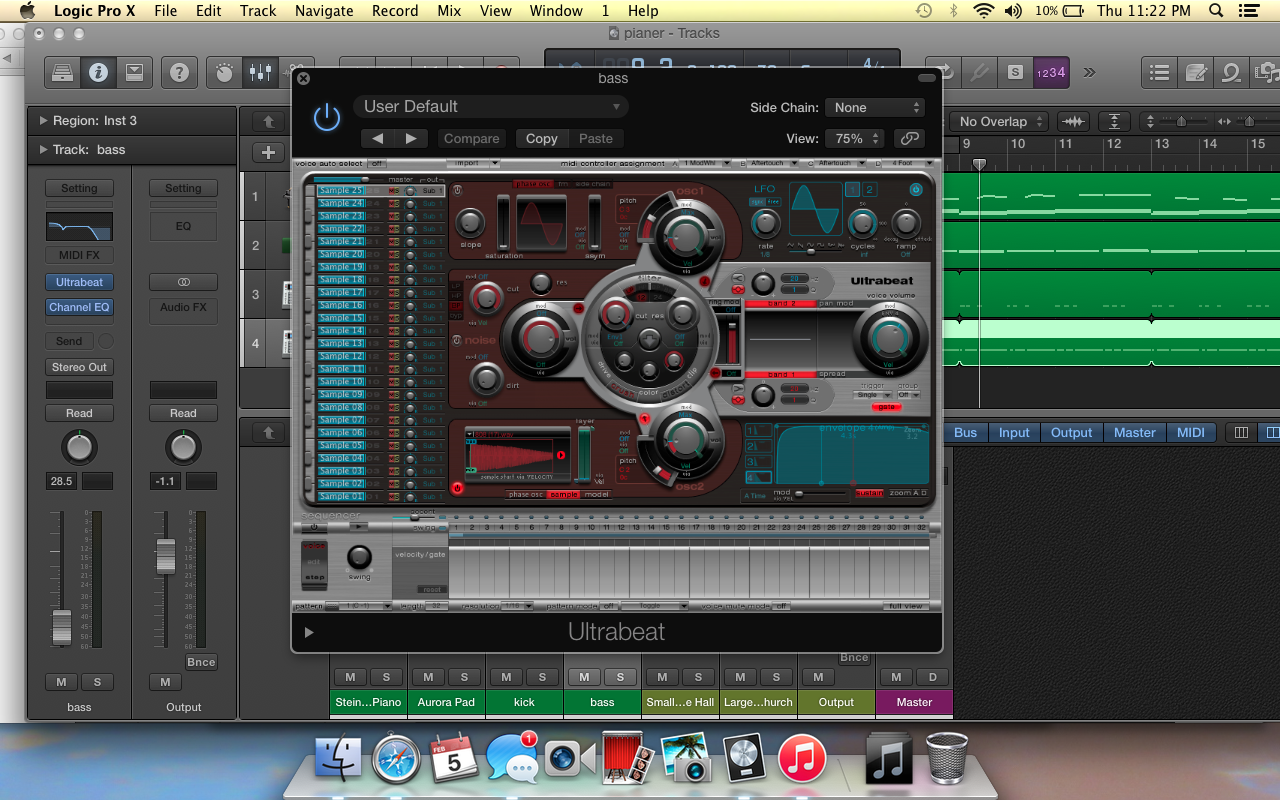Image resolution: width=1280 pixels, height=800 pixels.
Task: Open Messages from the Dock
Action: (512, 757)
